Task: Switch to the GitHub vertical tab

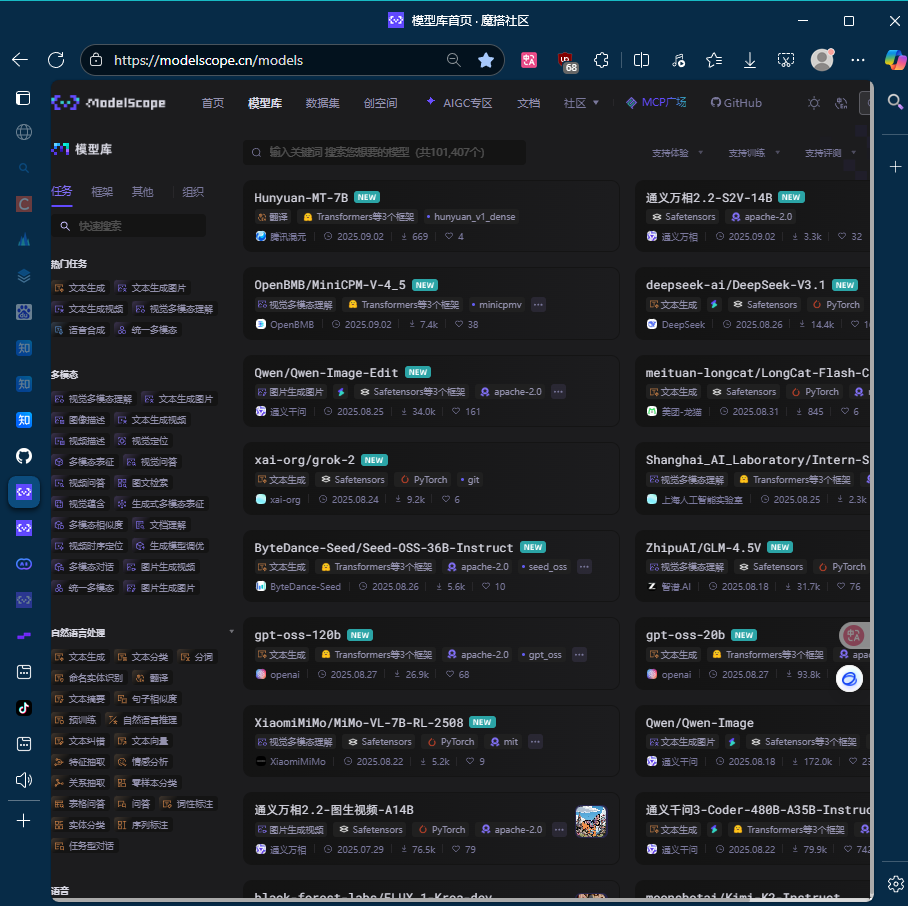Action: (x=24, y=456)
